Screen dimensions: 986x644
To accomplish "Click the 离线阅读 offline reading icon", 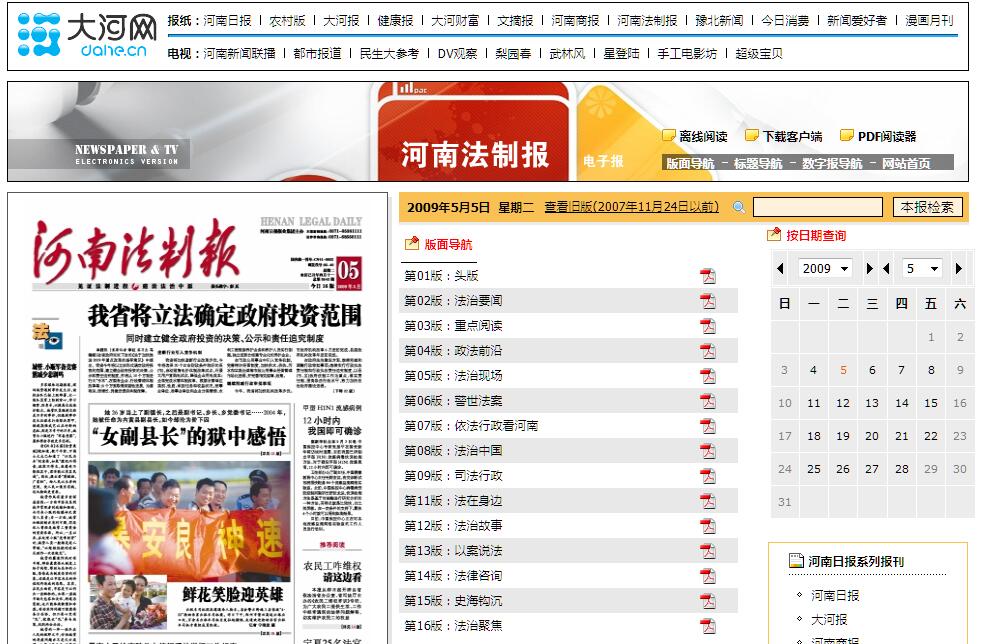I will [668, 136].
